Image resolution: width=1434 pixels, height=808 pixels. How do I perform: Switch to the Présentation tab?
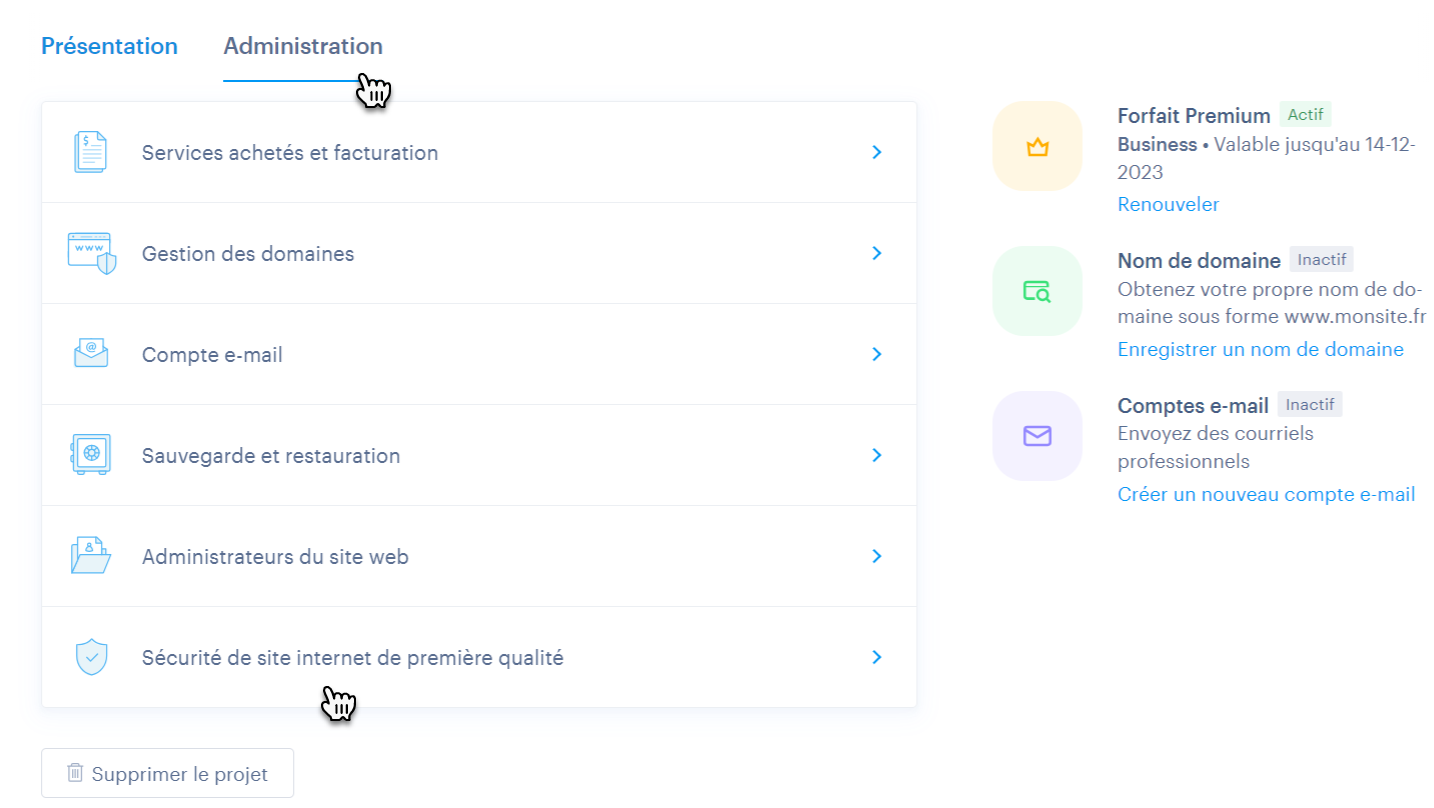tap(109, 46)
